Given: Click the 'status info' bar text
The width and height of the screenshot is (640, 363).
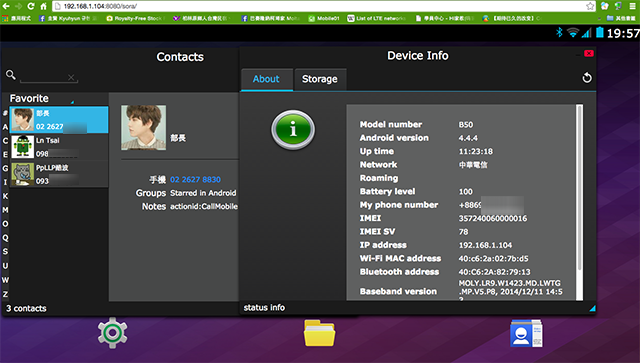Looking at the screenshot, I should pyautogui.click(x=264, y=307).
